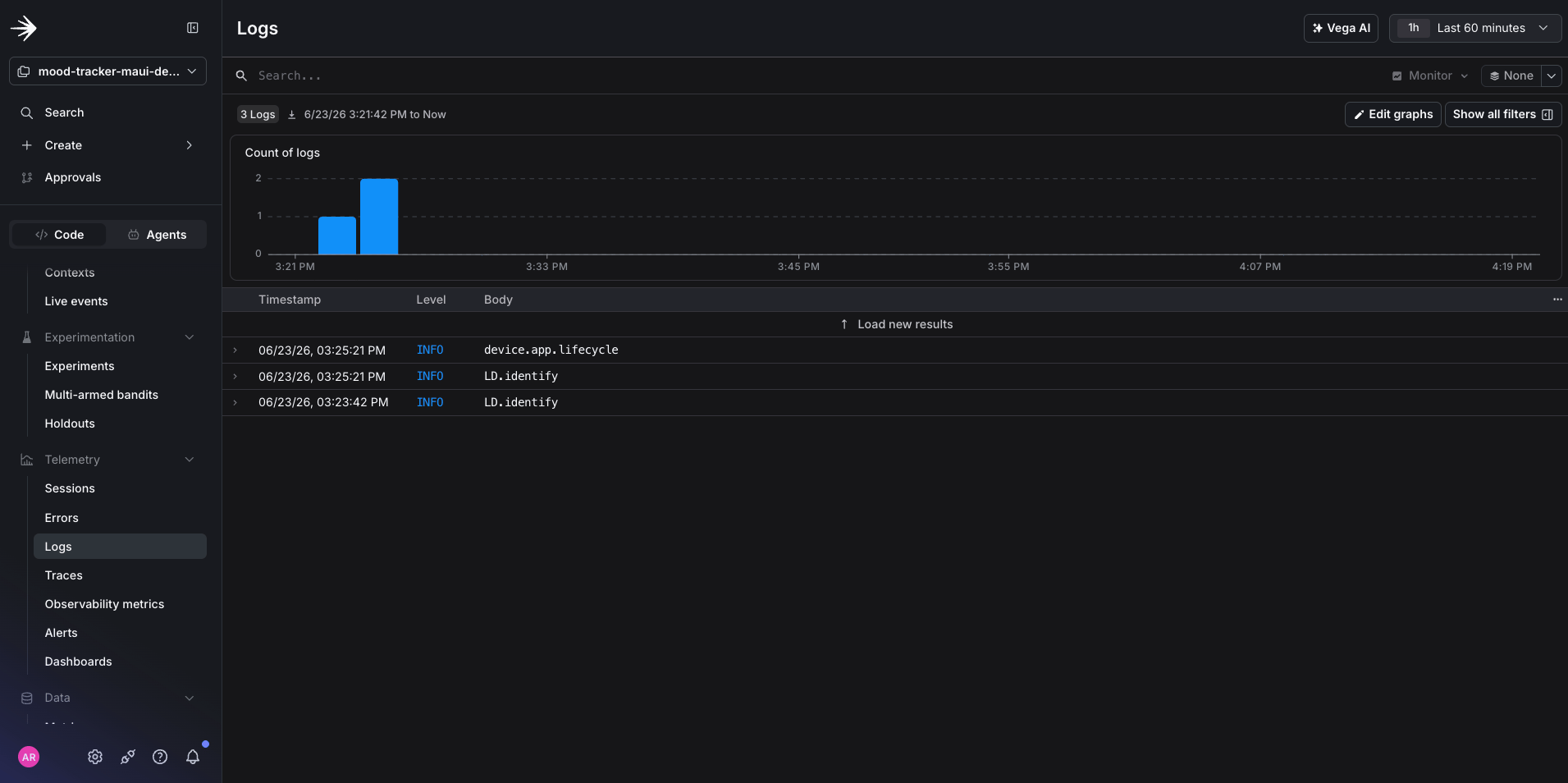This screenshot has width=1568, height=783.
Task: Click Edit graphs button
Action: tap(1392, 114)
